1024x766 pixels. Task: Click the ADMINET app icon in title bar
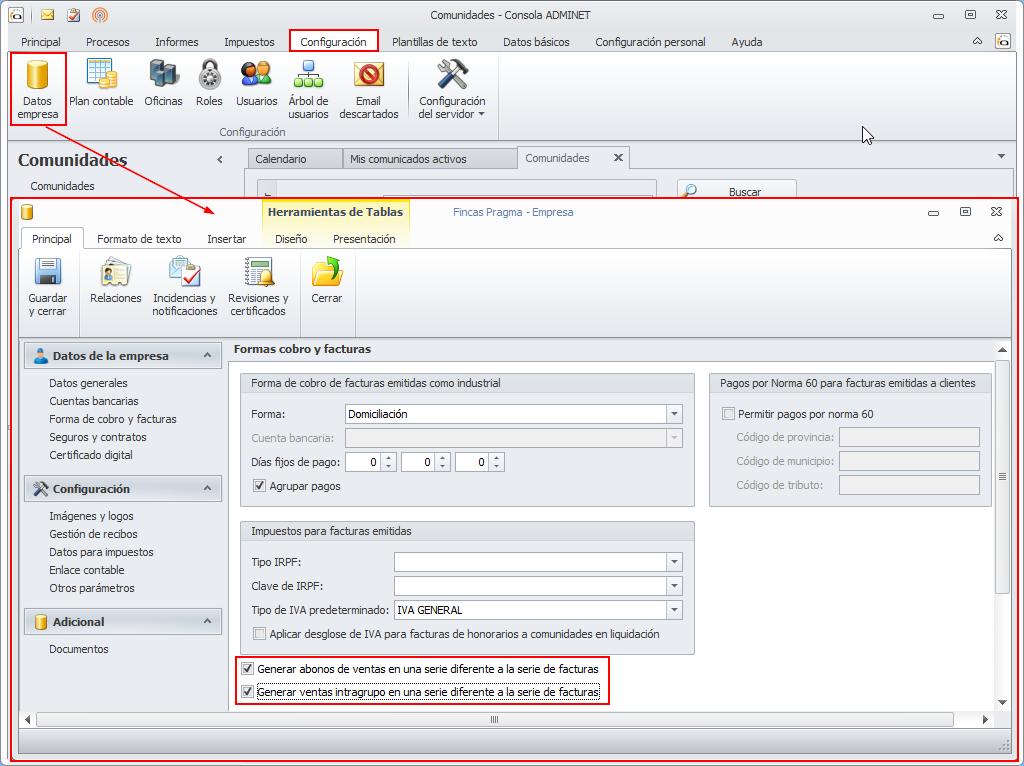coord(16,14)
